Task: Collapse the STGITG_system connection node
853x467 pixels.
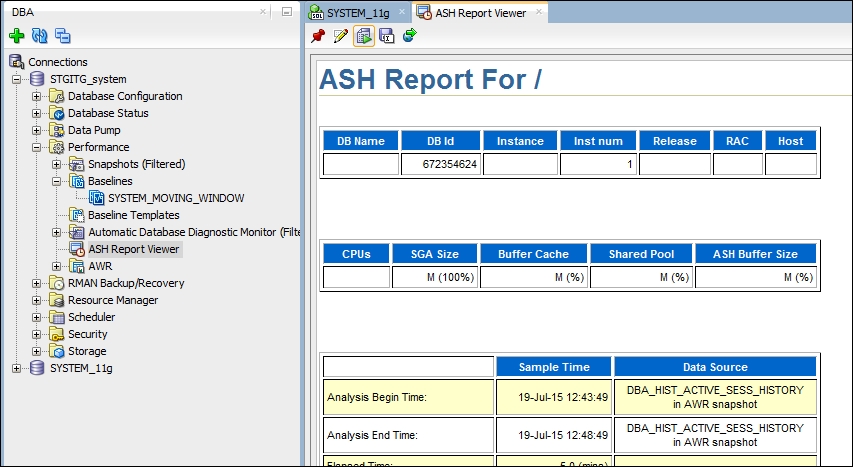Action: pos(16,79)
